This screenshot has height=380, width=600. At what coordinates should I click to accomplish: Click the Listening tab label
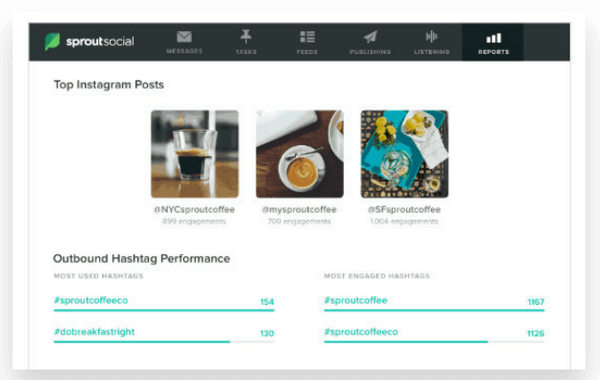(432, 52)
